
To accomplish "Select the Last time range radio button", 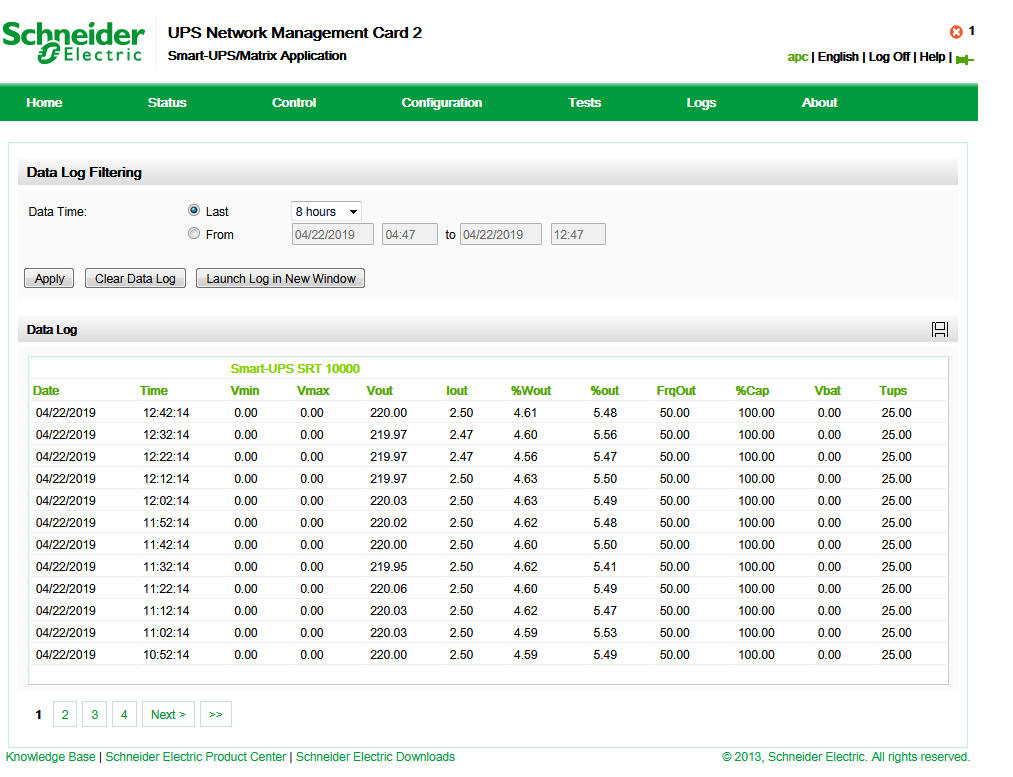I will point(194,211).
